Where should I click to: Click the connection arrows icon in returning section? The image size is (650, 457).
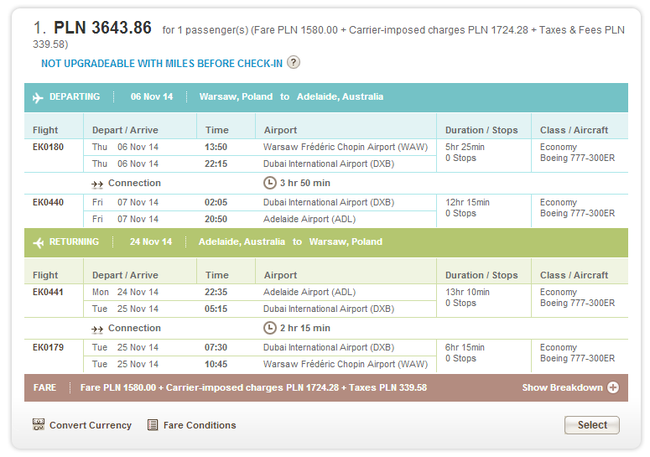[97, 328]
